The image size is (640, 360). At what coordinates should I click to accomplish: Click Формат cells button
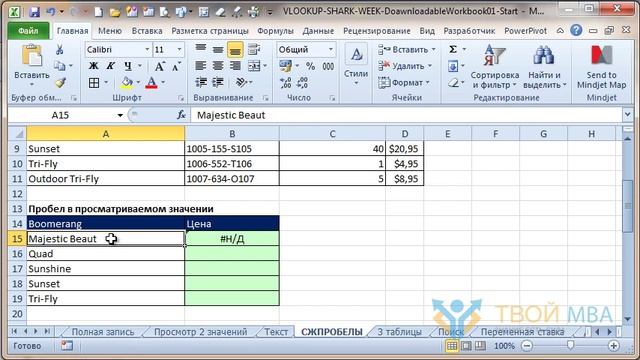click(404, 82)
